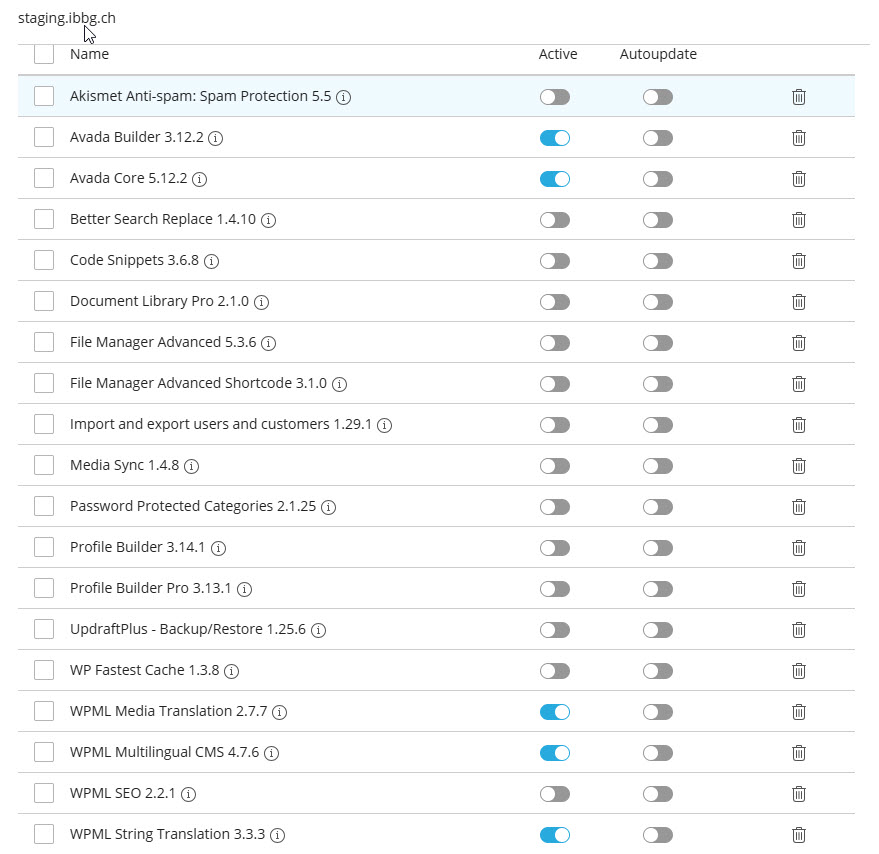Viewport: 879px width, 854px height.
Task: Deactivate Avada Builder with Active toggle
Action: click(555, 138)
